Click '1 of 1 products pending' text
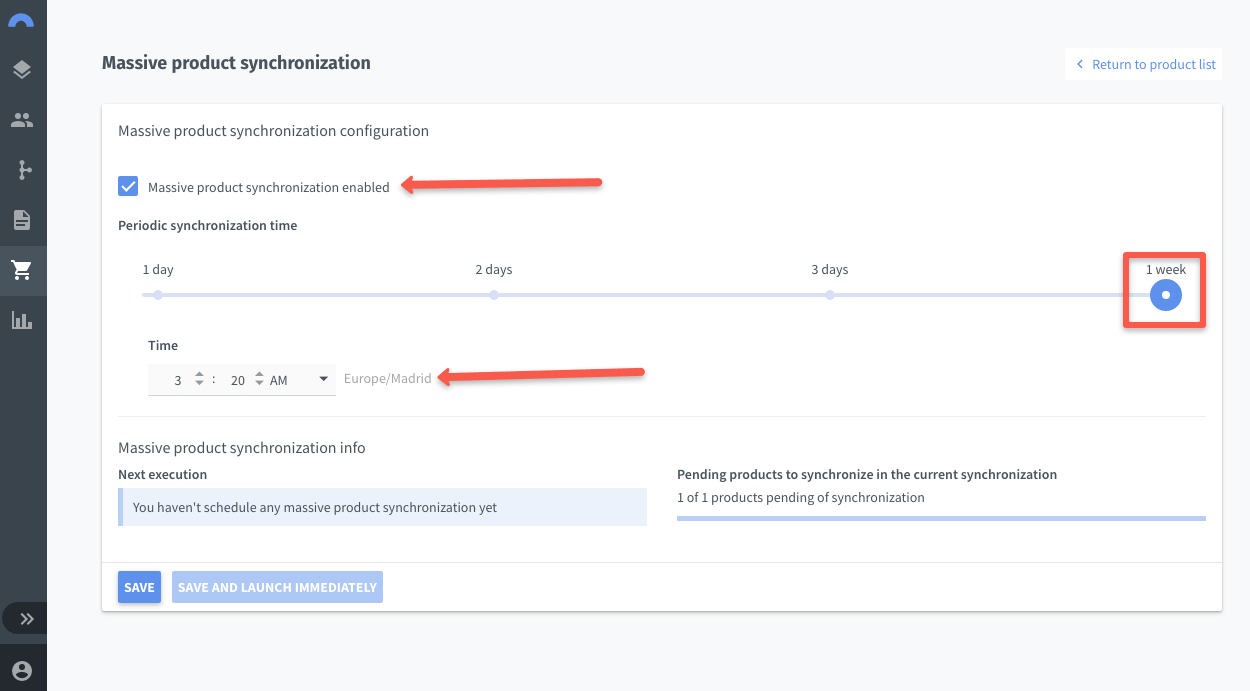 [x=801, y=497]
